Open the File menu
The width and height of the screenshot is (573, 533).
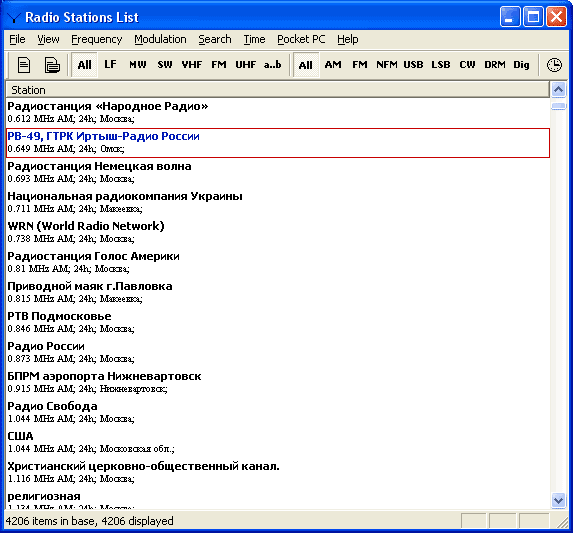pyautogui.click(x=17, y=39)
